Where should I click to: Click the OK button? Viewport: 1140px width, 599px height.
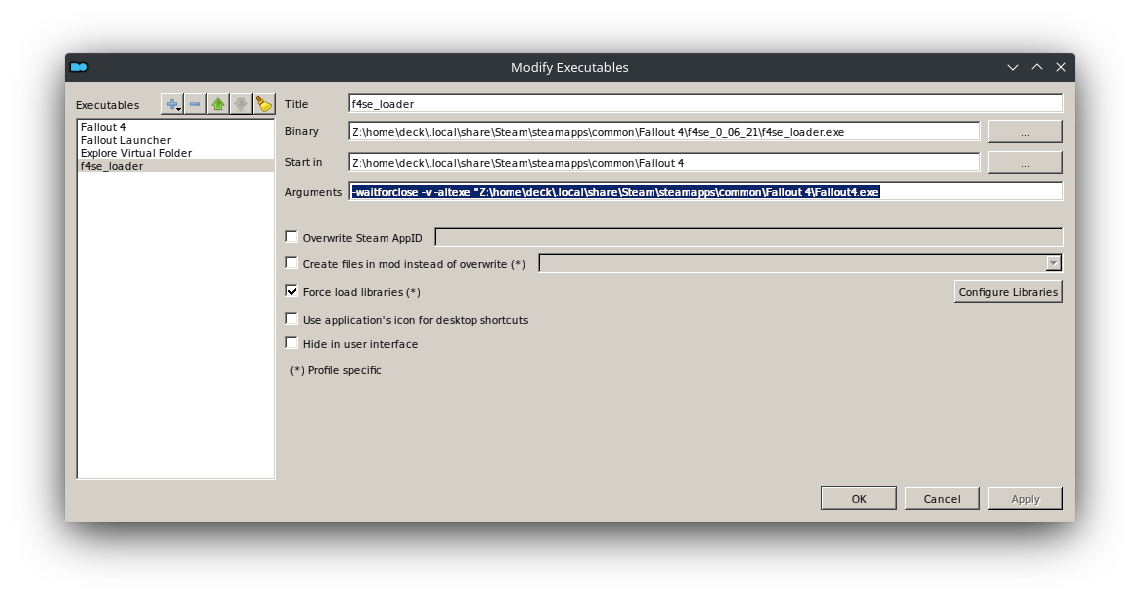pyautogui.click(x=859, y=499)
